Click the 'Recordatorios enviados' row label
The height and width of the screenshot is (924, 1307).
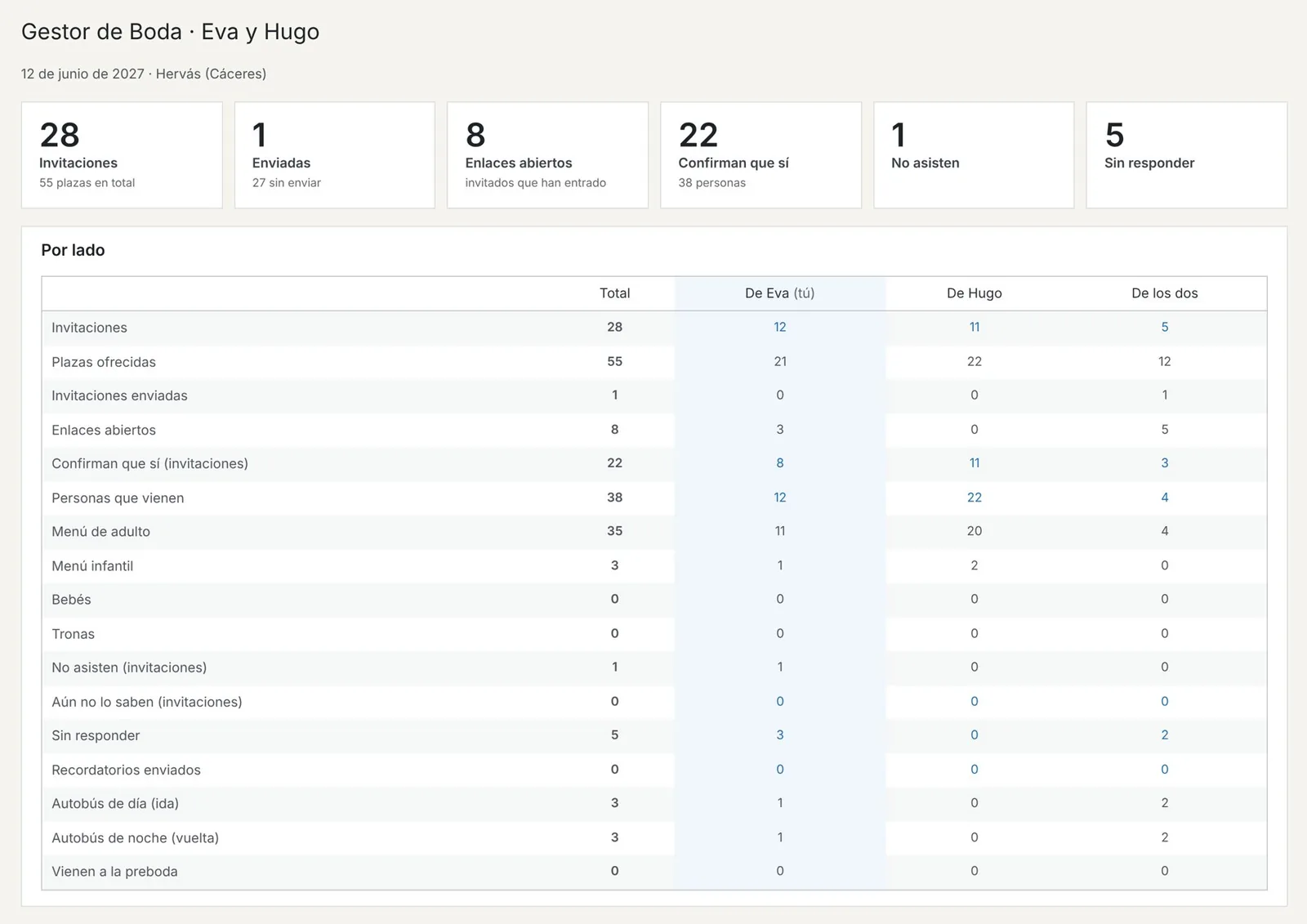(x=126, y=770)
